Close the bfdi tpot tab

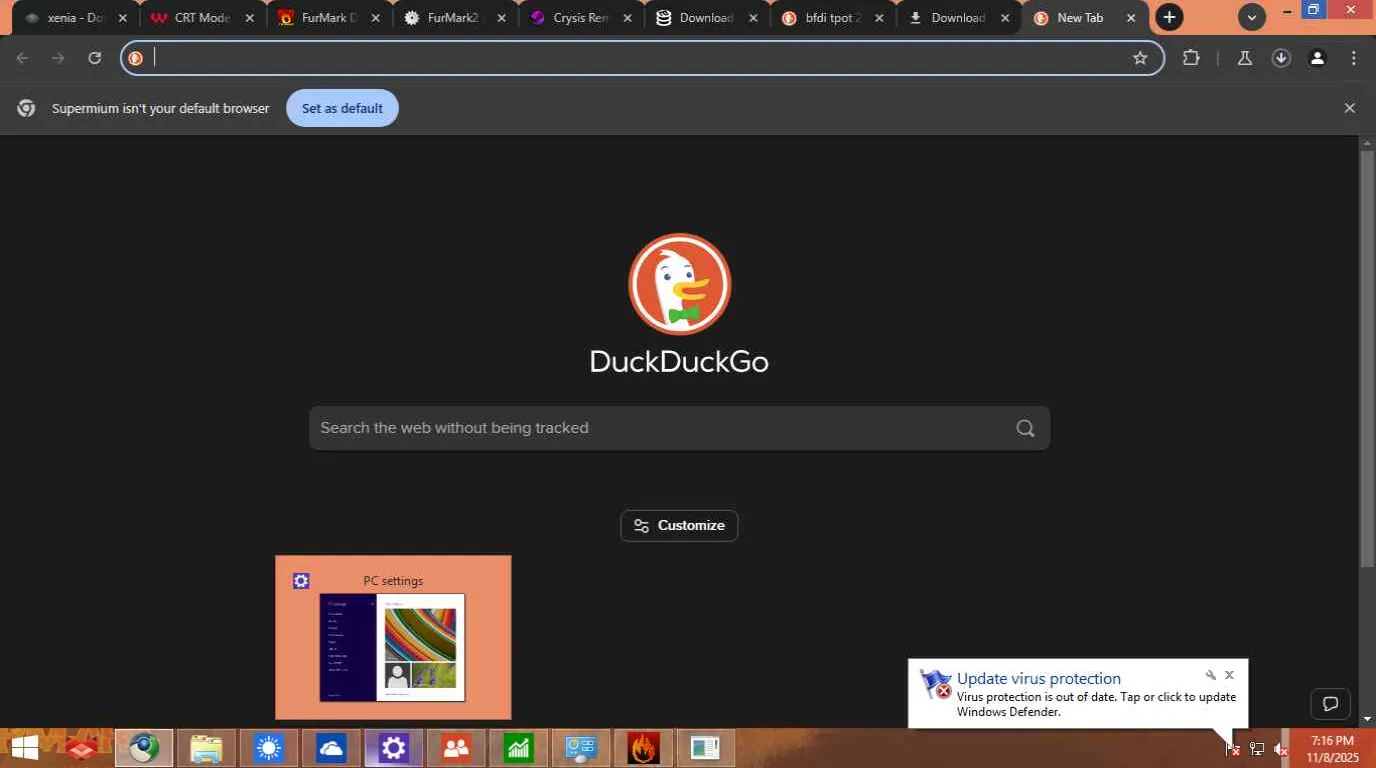coord(879,18)
